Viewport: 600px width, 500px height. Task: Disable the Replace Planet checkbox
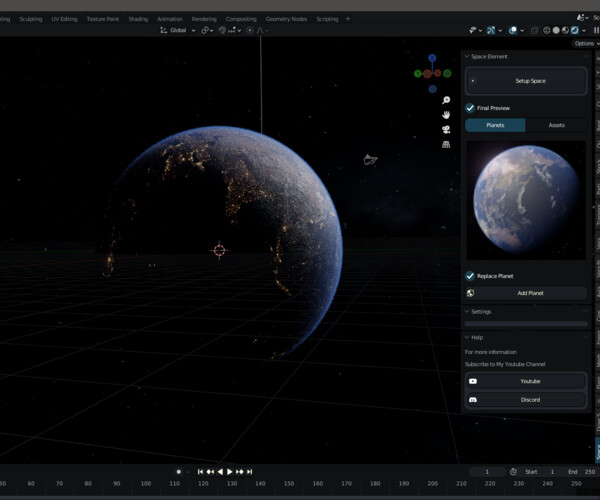click(x=471, y=275)
